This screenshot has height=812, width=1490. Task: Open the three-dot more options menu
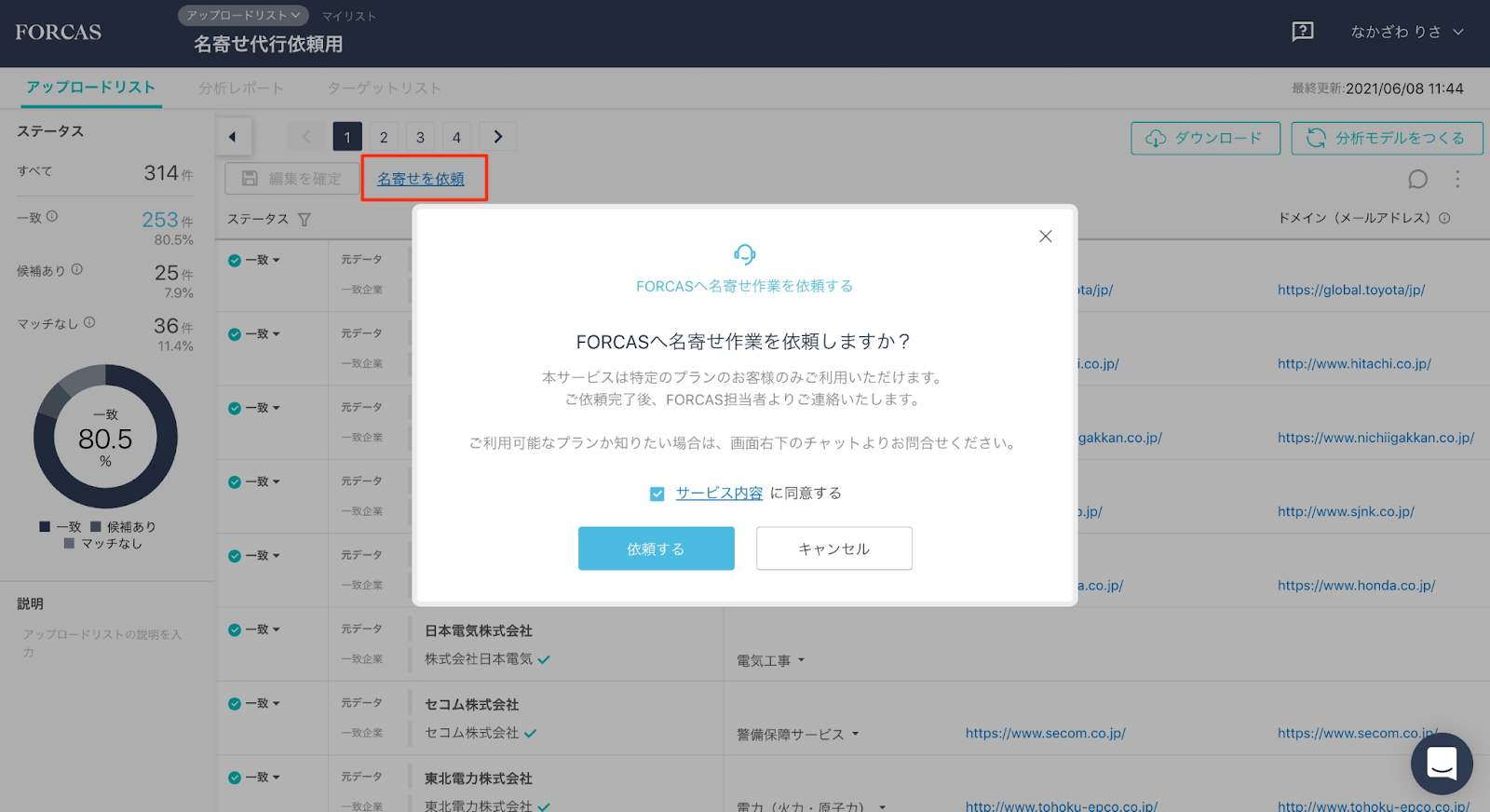click(1457, 179)
